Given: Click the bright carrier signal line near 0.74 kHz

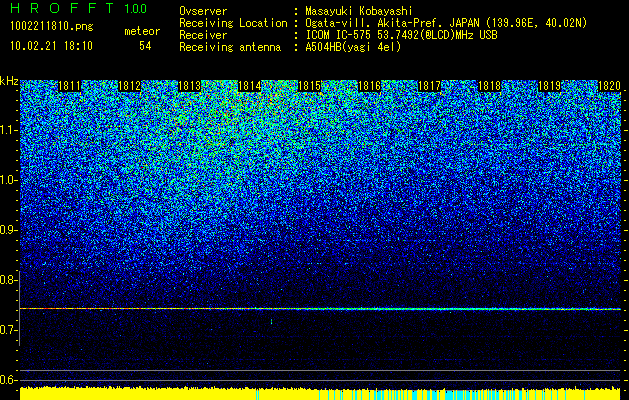Looking at the screenshot, I should click(320, 309).
